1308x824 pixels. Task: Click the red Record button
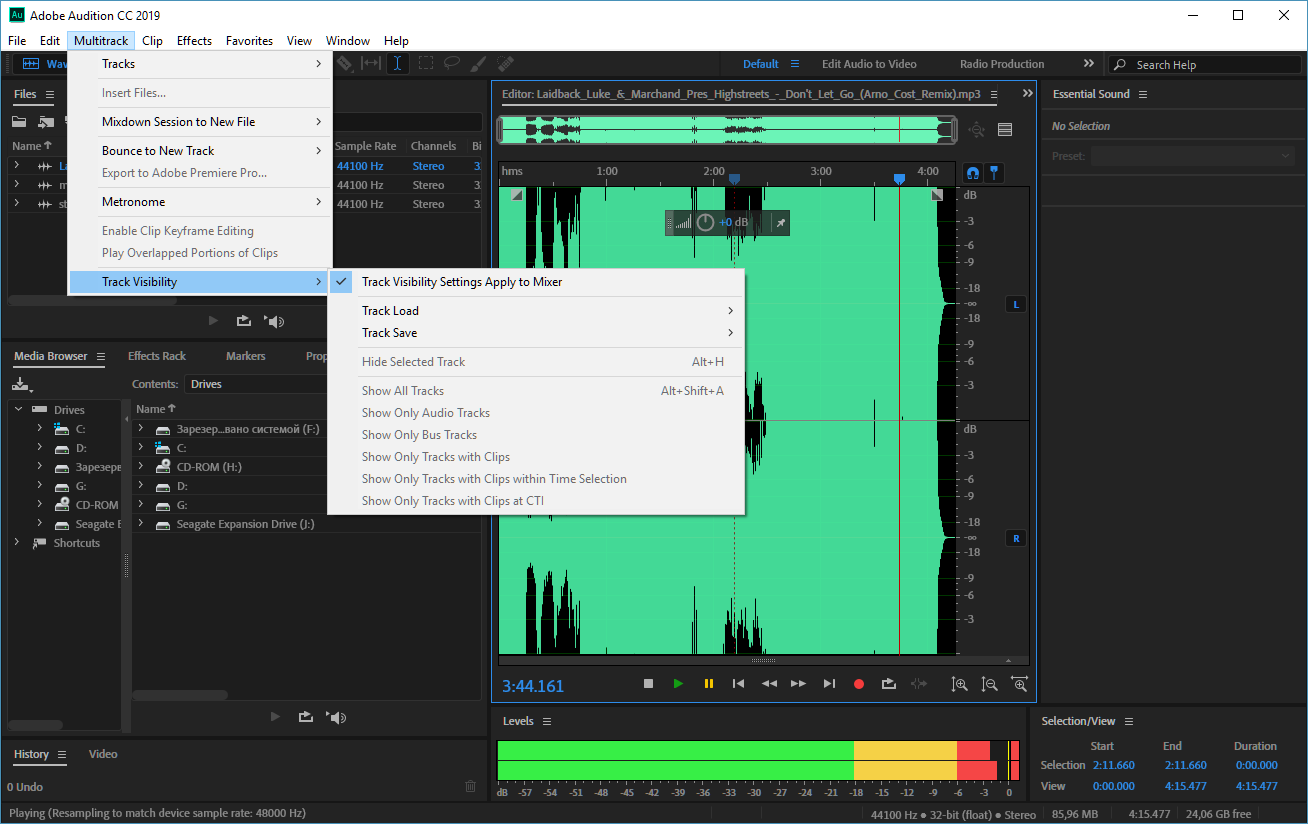pos(858,684)
